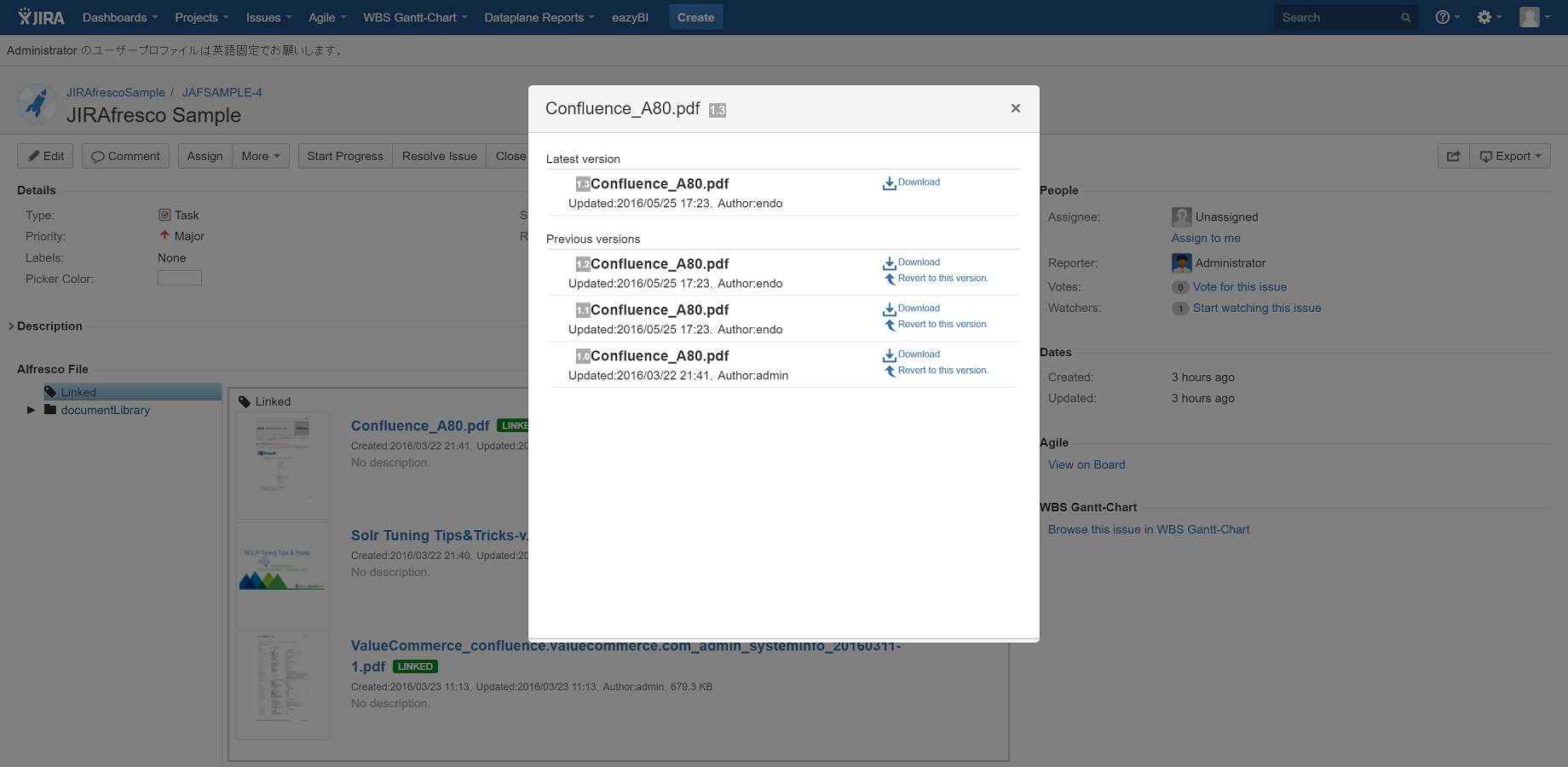The width and height of the screenshot is (1568, 767).
Task: Open the Agile menu
Action: [327, 17]
